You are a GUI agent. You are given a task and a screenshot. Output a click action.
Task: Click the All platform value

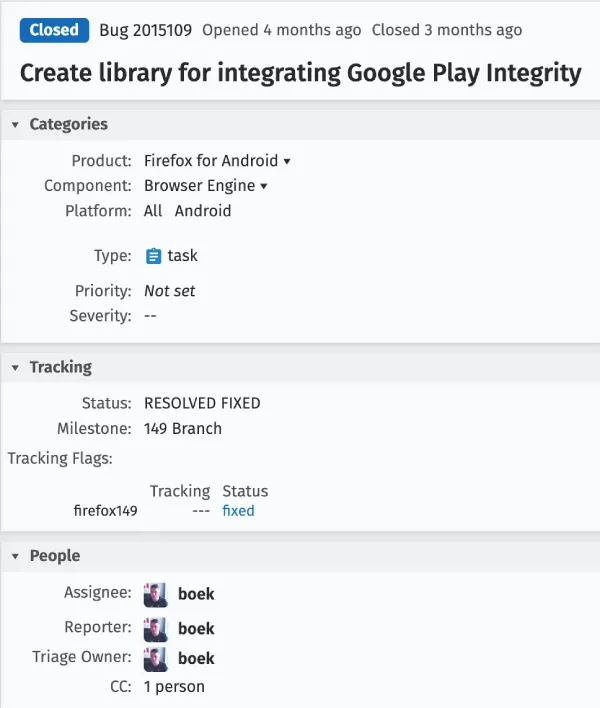tap(153, 211)
